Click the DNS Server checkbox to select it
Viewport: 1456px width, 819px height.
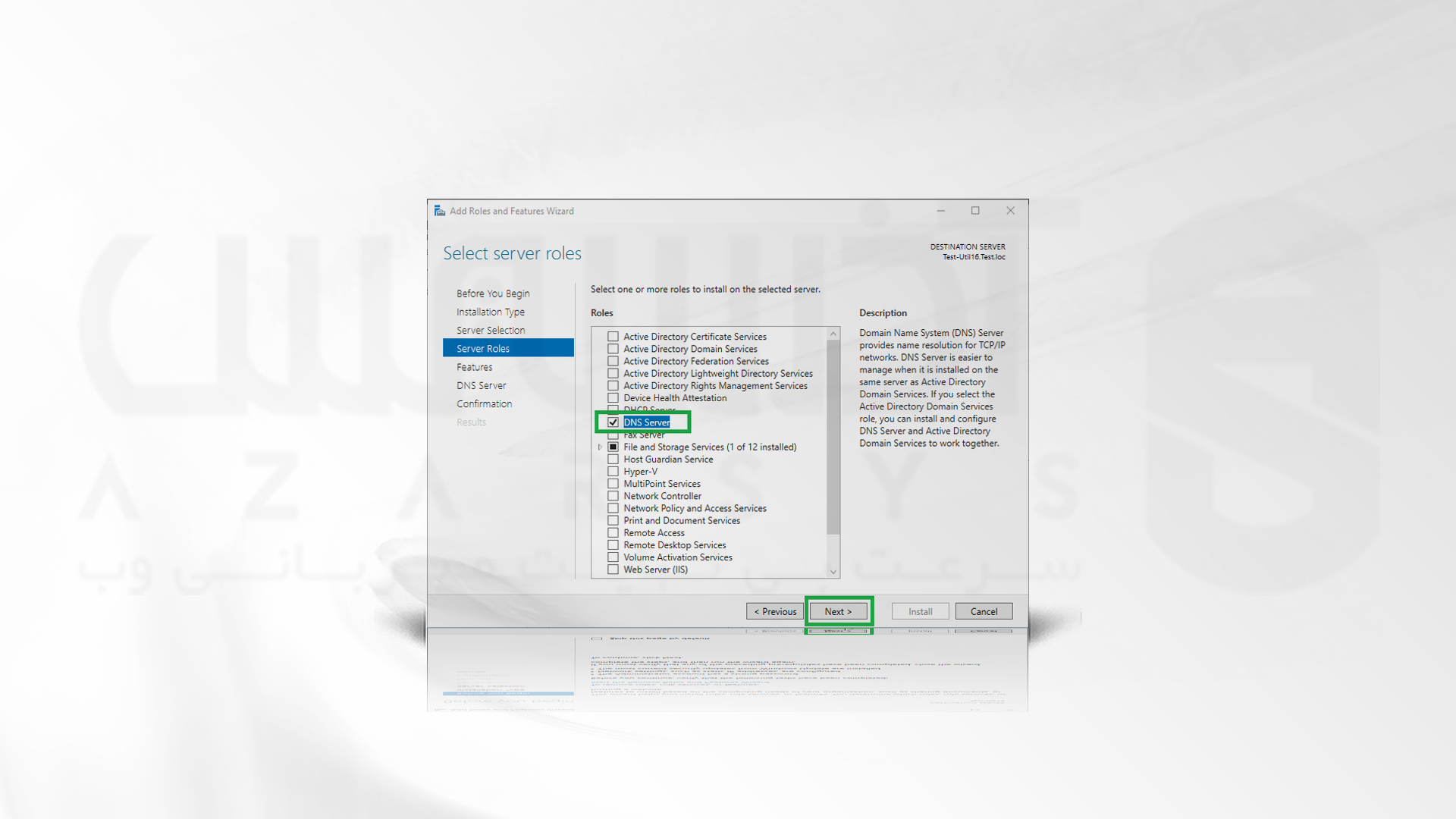click(x=613, y=422)
